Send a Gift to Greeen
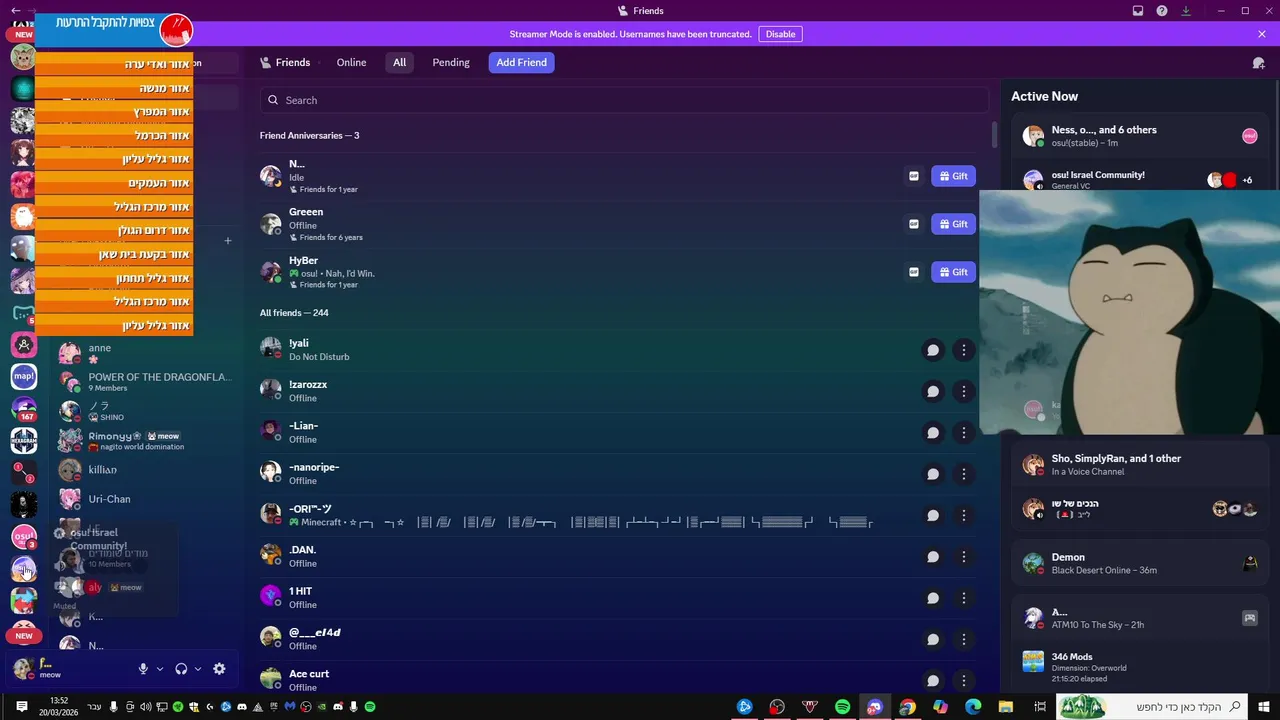 (x=953, y=224)
